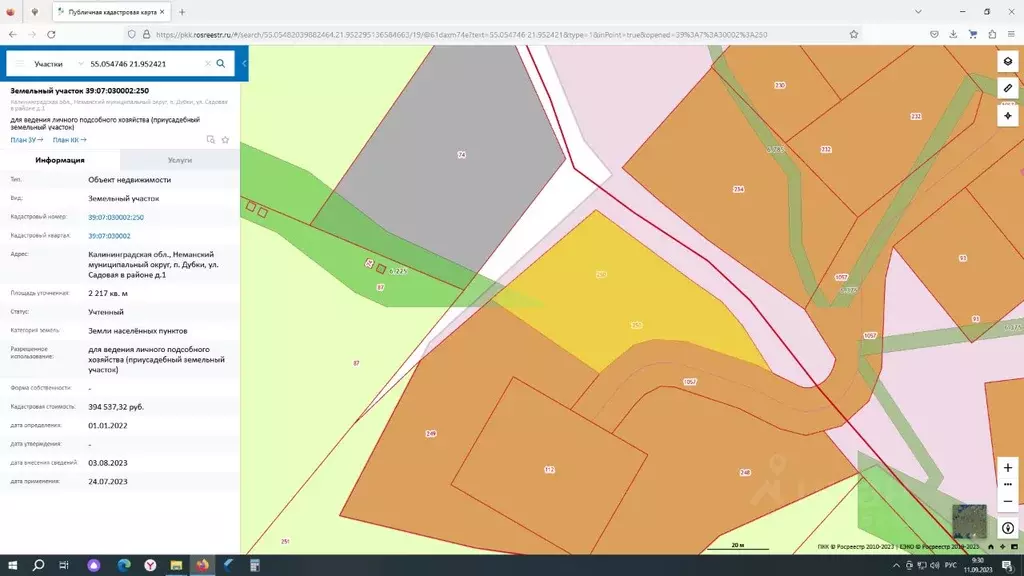Open the map layers control

pos(1008,61)
